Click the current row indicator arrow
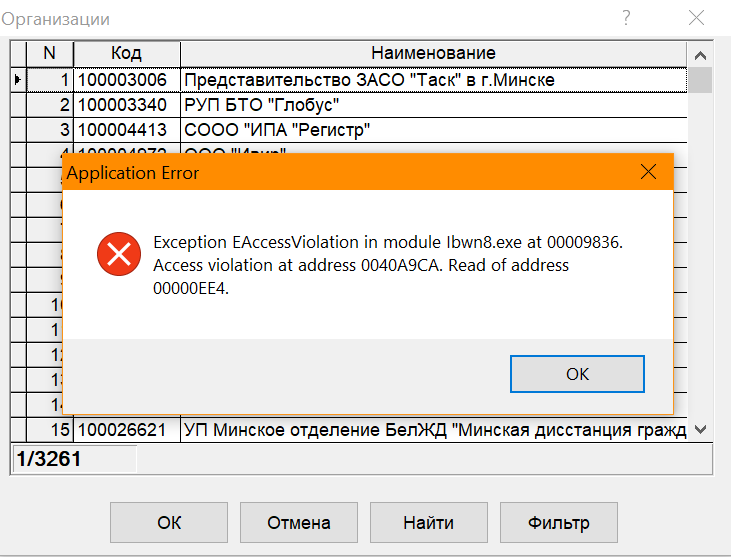The height and width of the screenshot is (557, 731). pos(18,80)
